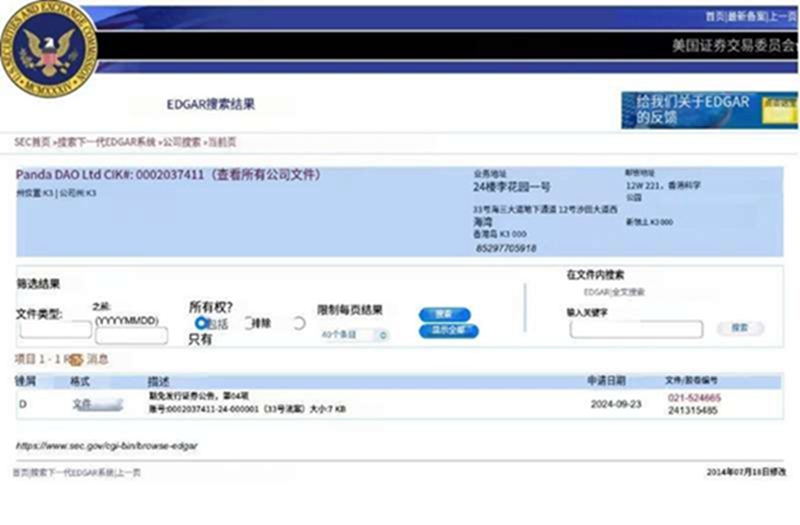Open the 40个条目 results-per-page dropdown
800x525 pixels.
pyautogui.click(x=355, y=335)
